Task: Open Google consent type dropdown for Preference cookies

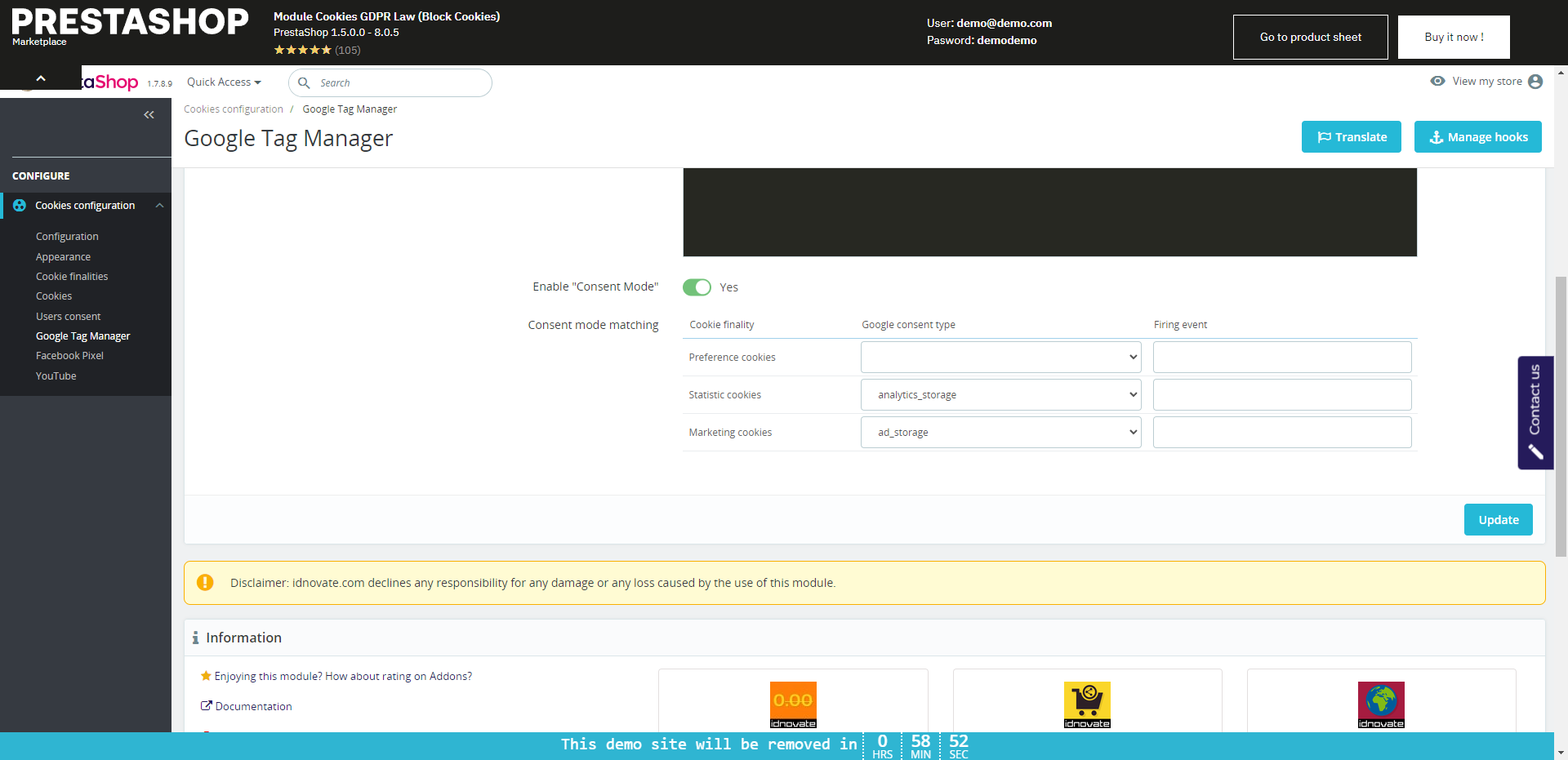Action: [x=1000, y=358]
